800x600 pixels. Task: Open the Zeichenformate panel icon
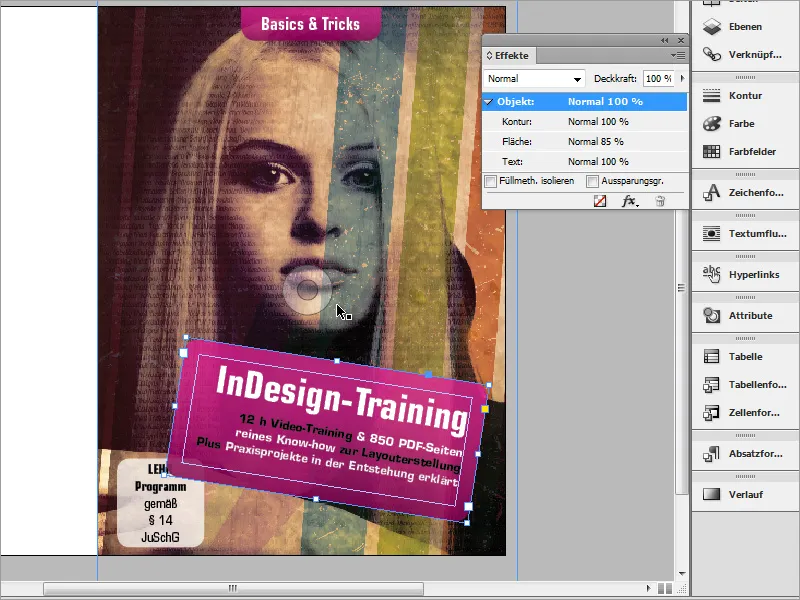pos(711,192)
